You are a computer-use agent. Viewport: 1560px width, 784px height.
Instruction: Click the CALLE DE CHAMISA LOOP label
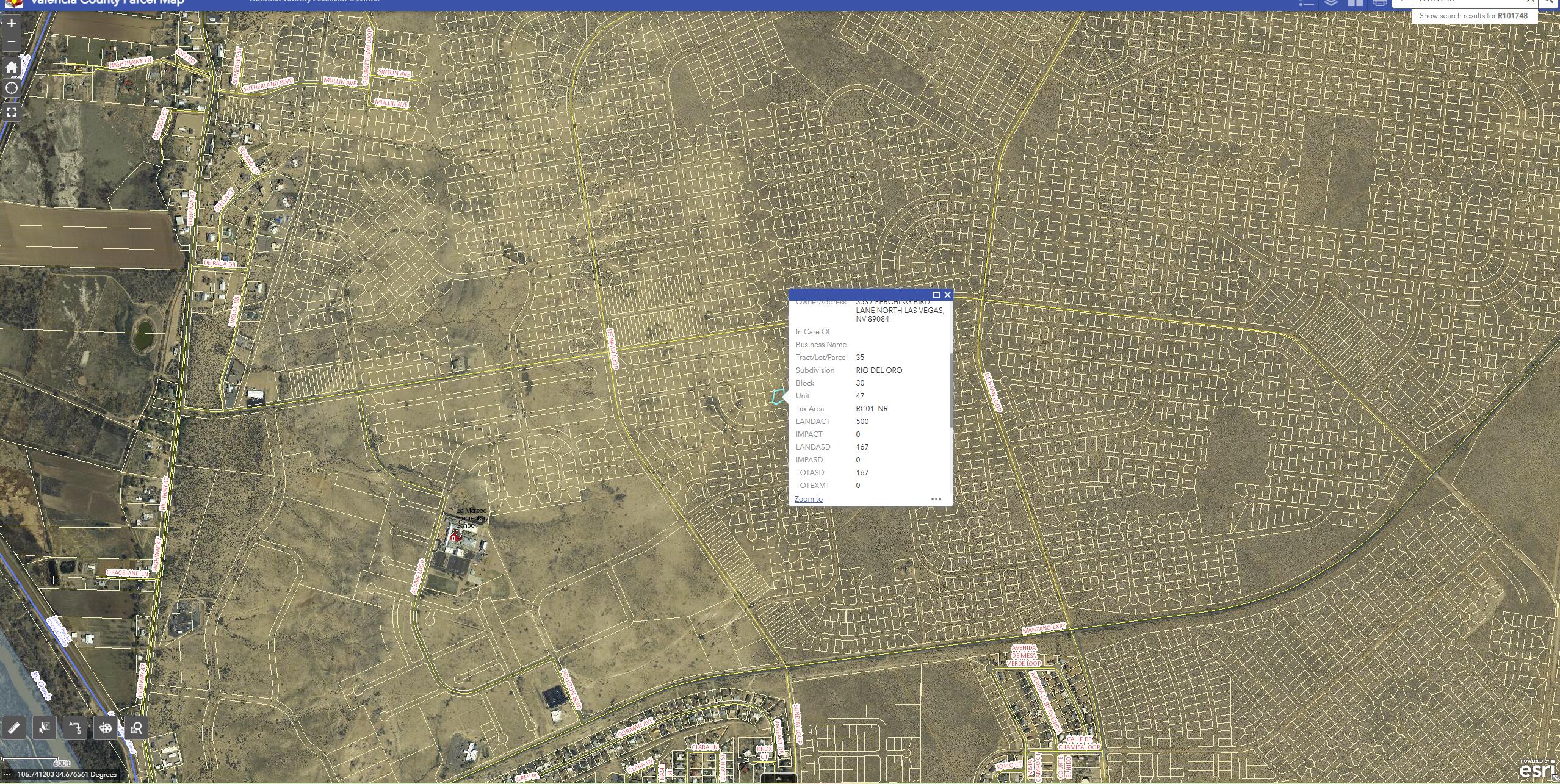coord(1079,743)
